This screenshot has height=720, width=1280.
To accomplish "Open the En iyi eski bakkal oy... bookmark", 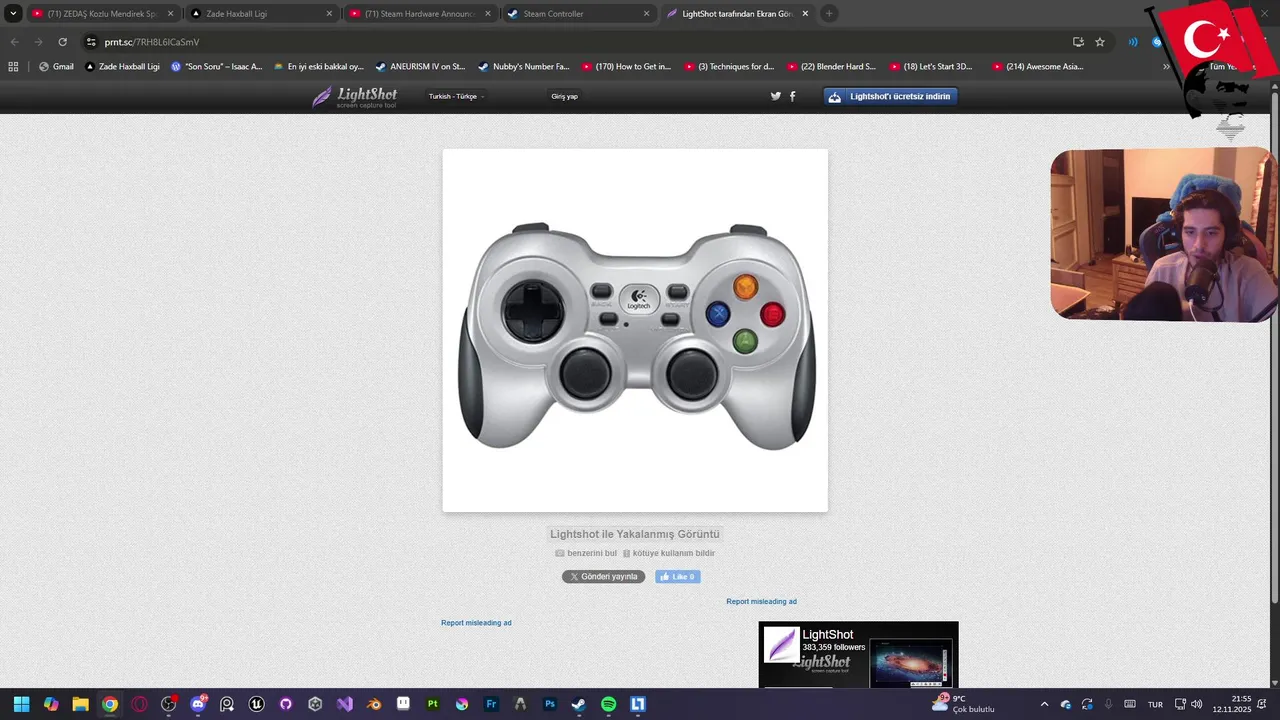I will [x=318, y=67].
